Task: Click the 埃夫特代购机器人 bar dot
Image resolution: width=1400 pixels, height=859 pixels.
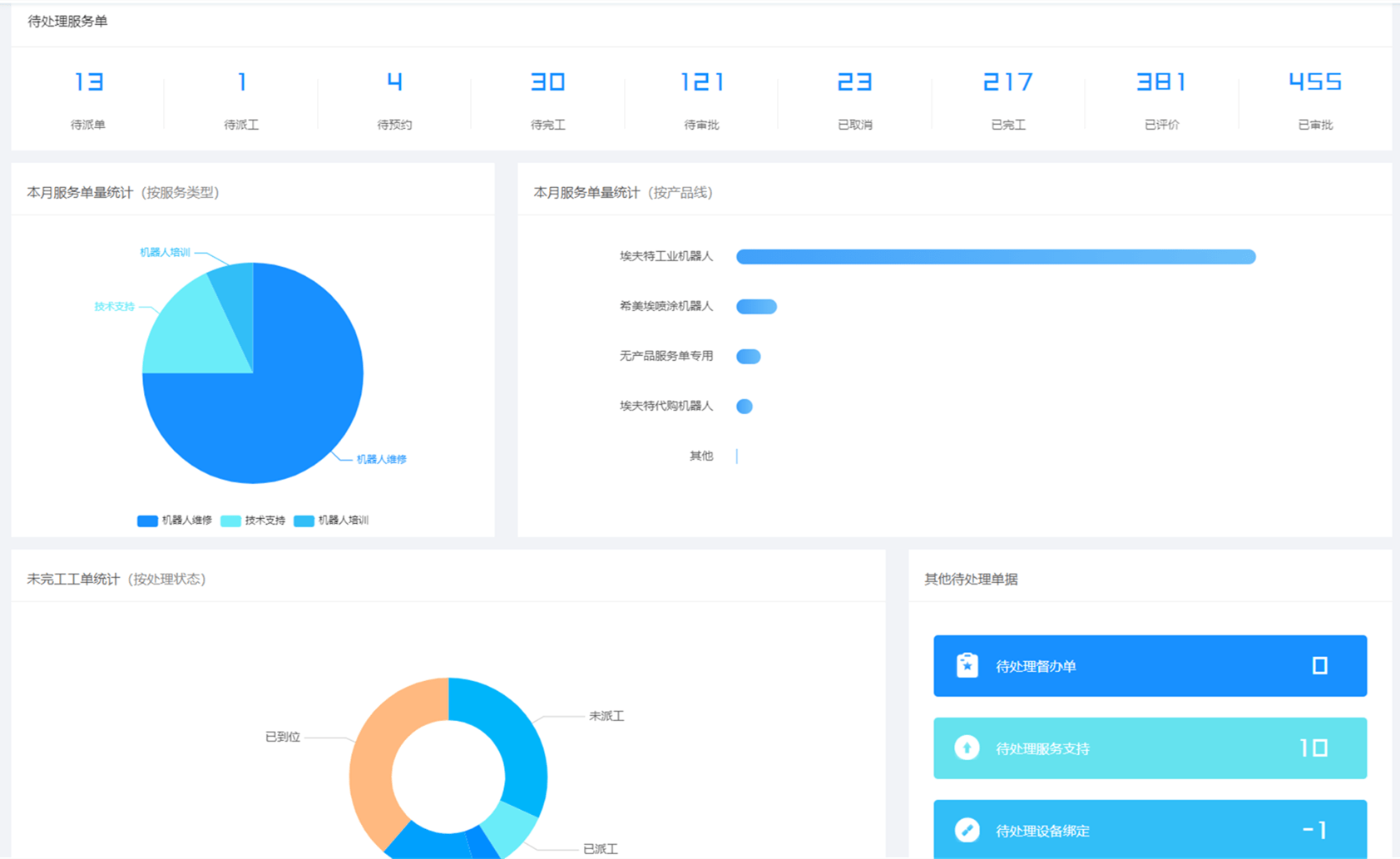Action: coord(745,407)
